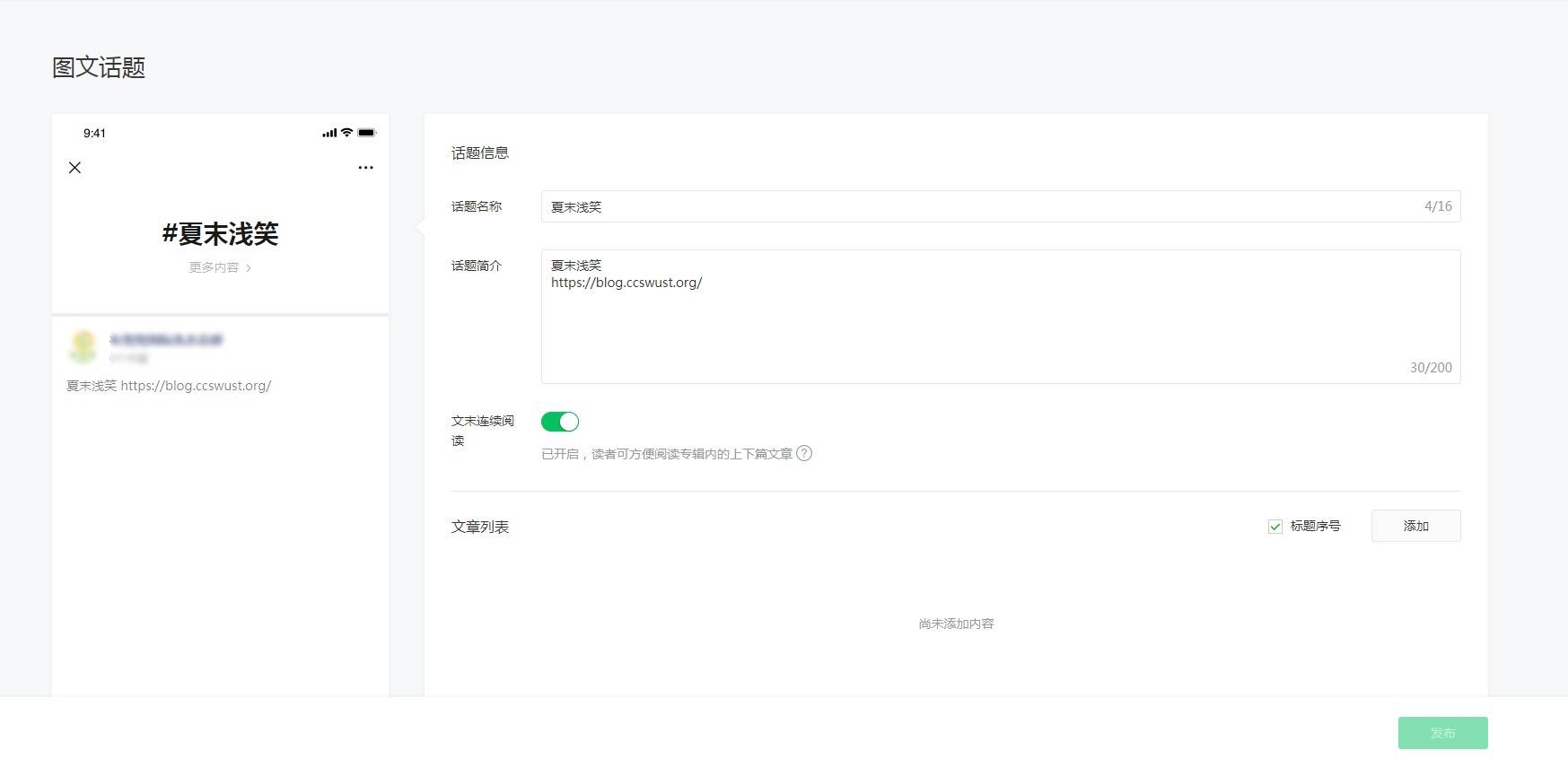Click the 30/200 character counter
The height and width of the screenshot is (759, 1568).
(1431, 368)
